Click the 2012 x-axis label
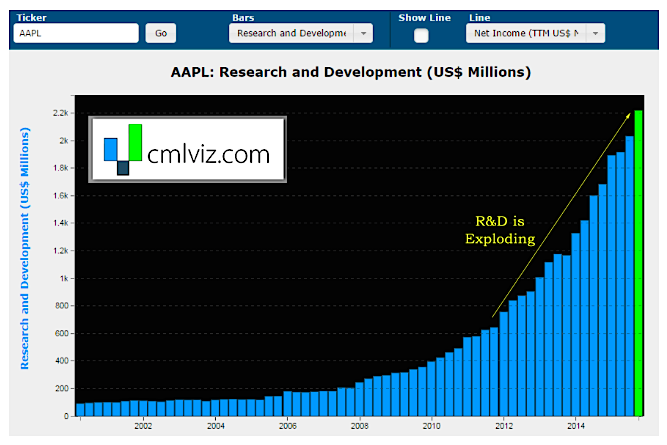Screen dimensions: 667x445 click(504, 426)
